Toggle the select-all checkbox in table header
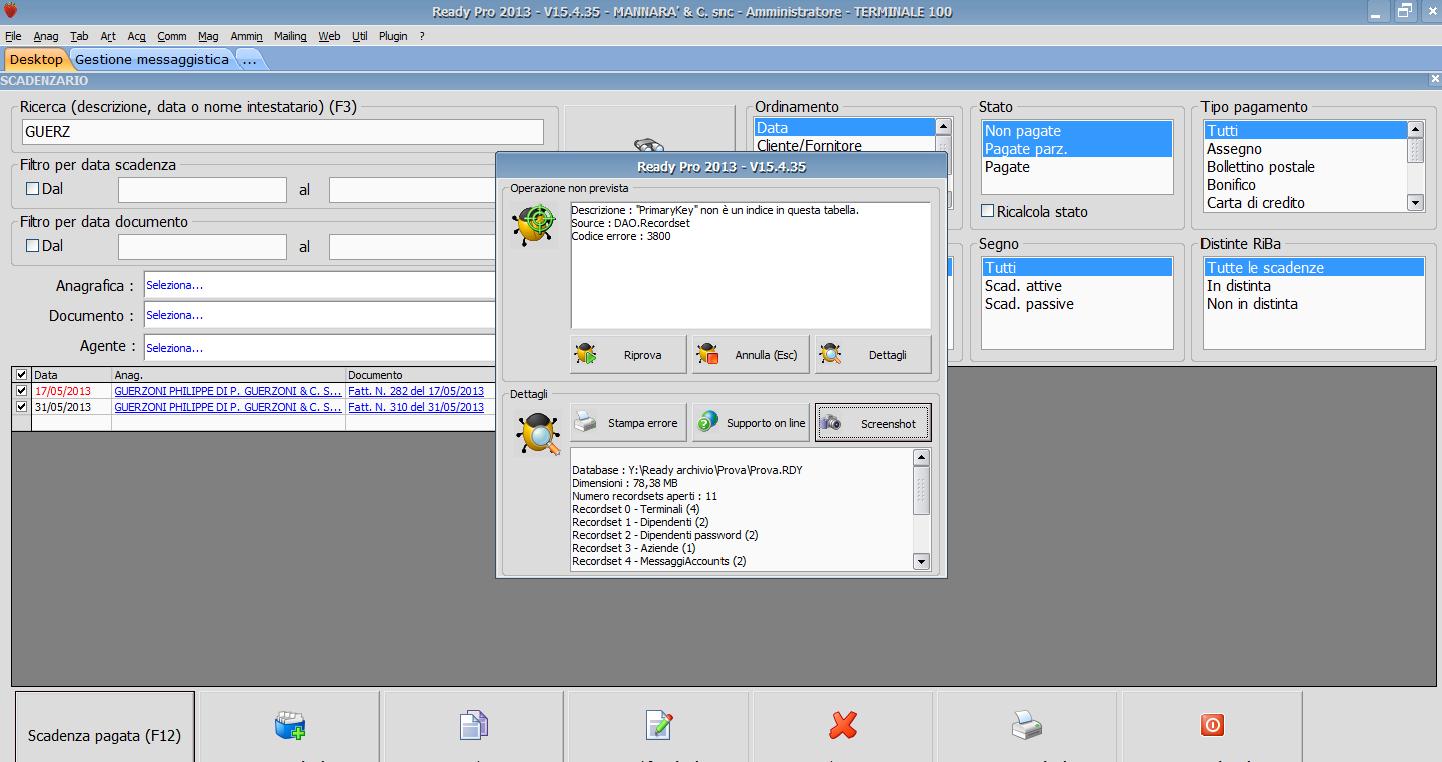1442x762 pixels. tap(21, 375)
